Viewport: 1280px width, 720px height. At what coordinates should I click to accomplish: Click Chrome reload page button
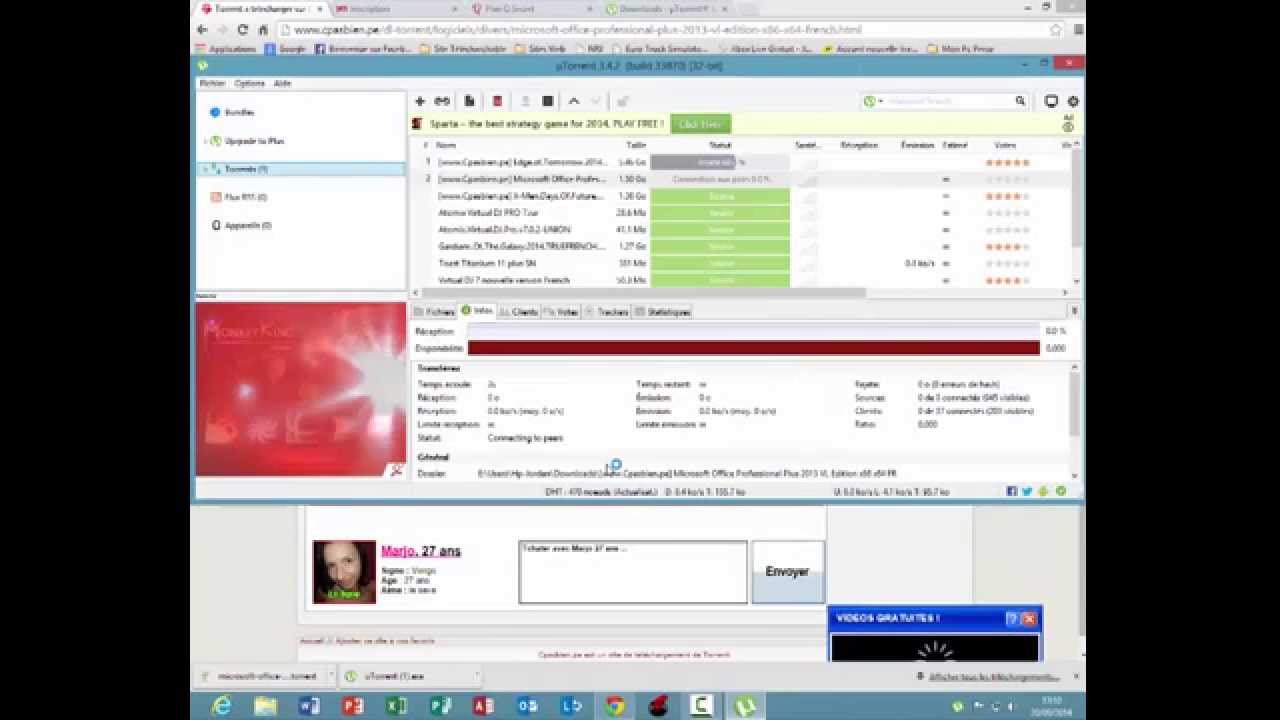point(242,30)
